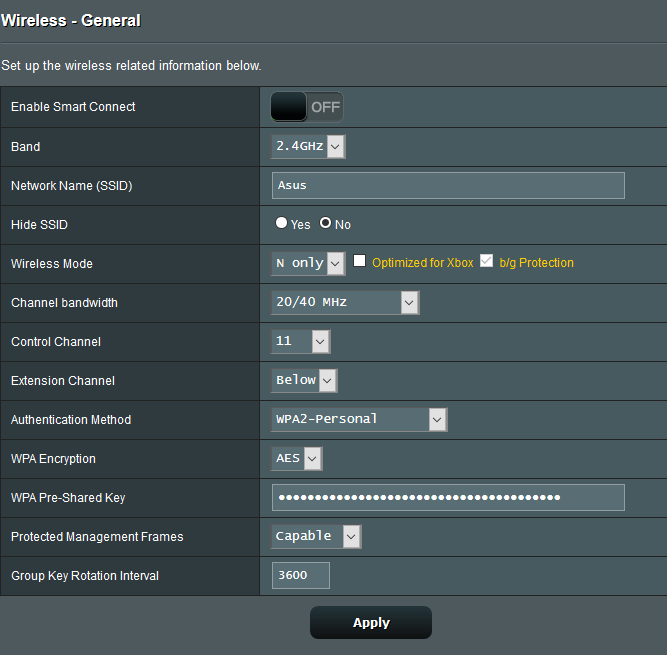Toggle the Enable Smart Connect switch
The width and height of the screenshot is (667, 655).
click(x=307, y=107)
